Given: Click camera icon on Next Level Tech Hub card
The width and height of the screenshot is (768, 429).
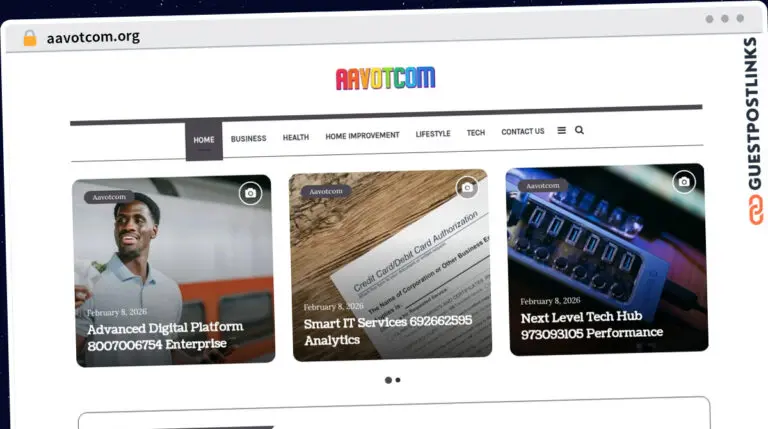Looking at the screenshot, I should (x=684, y=181).
